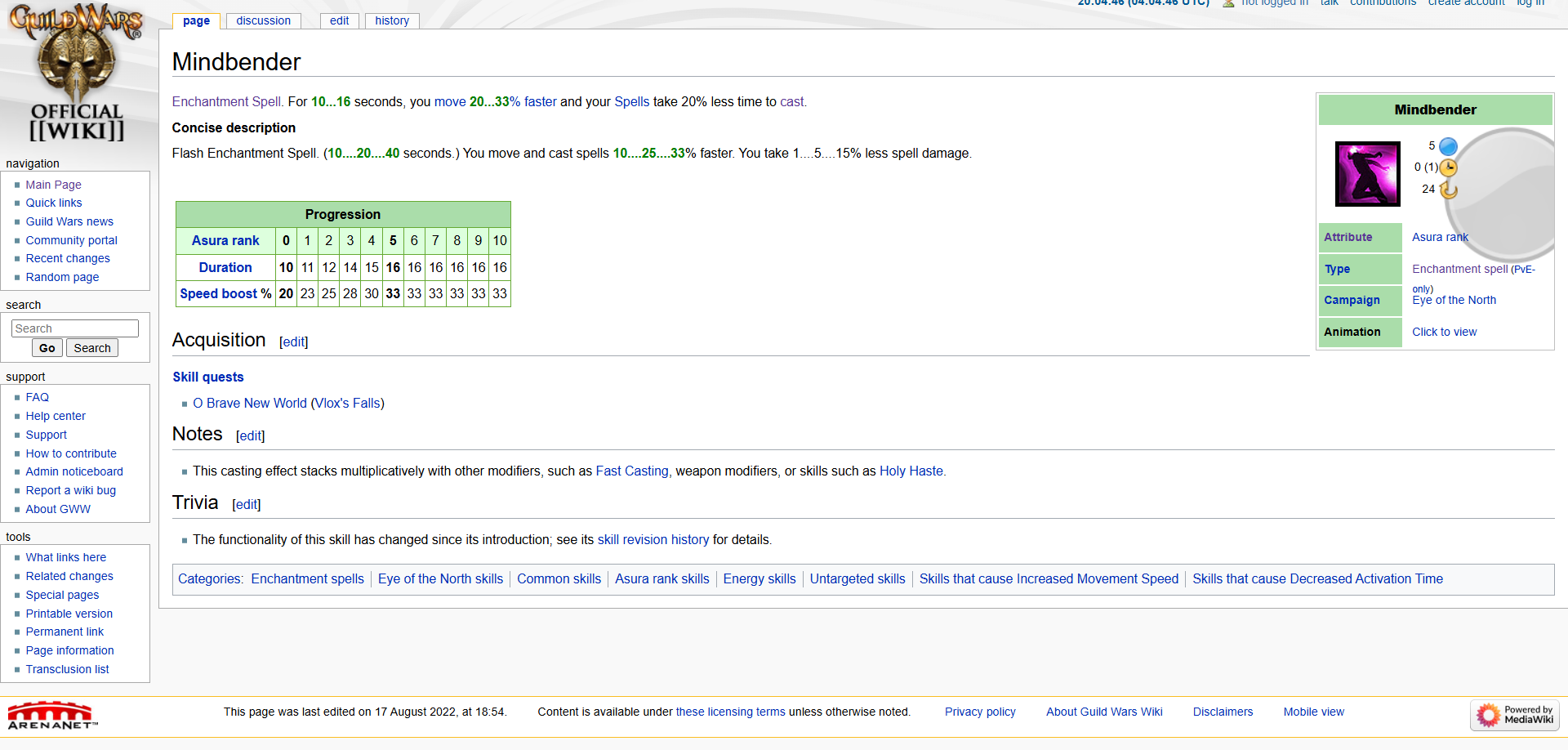Screen dimensions: 1568x750
Task: Open Disclaimers footer link
Action: 1223,712
